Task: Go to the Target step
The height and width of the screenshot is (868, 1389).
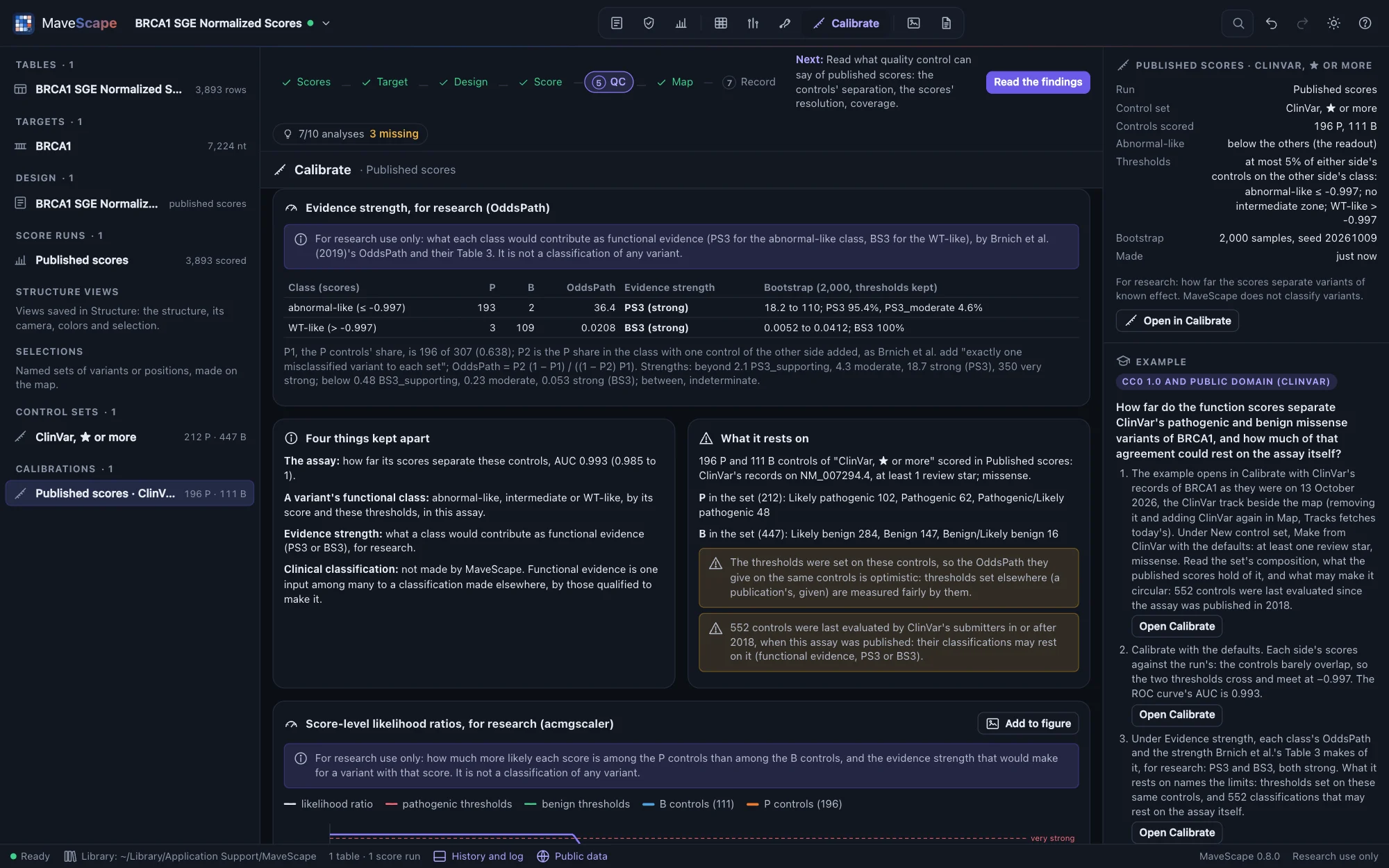Action: pos(385,82)
